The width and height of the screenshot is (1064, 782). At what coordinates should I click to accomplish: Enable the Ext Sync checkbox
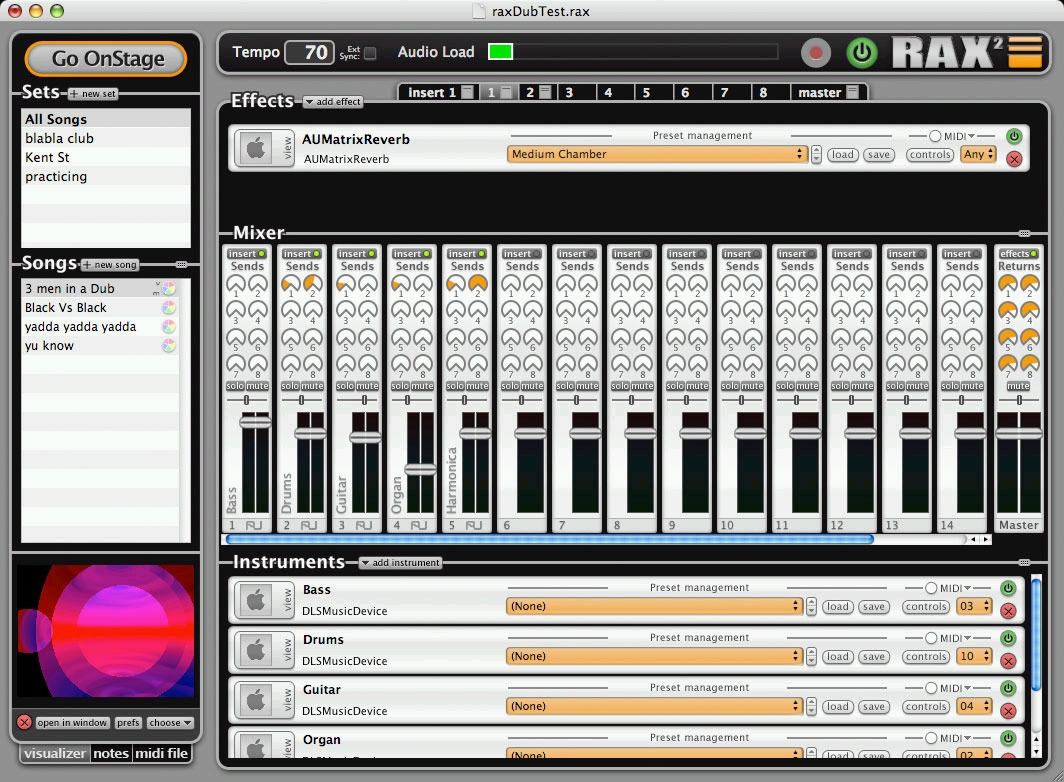[370, 53]
